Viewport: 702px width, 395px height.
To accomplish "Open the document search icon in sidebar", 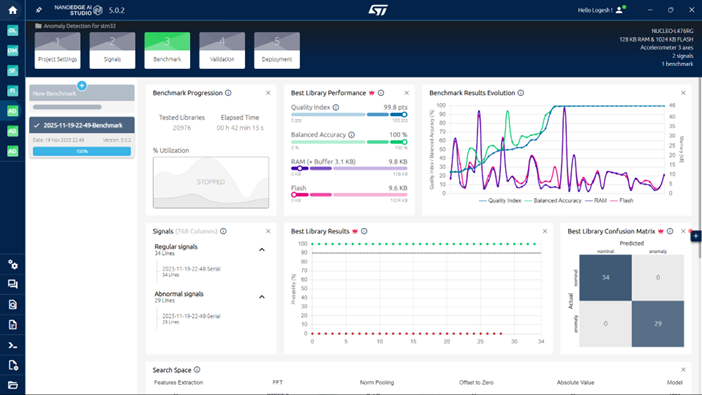I will pos(13,305).
